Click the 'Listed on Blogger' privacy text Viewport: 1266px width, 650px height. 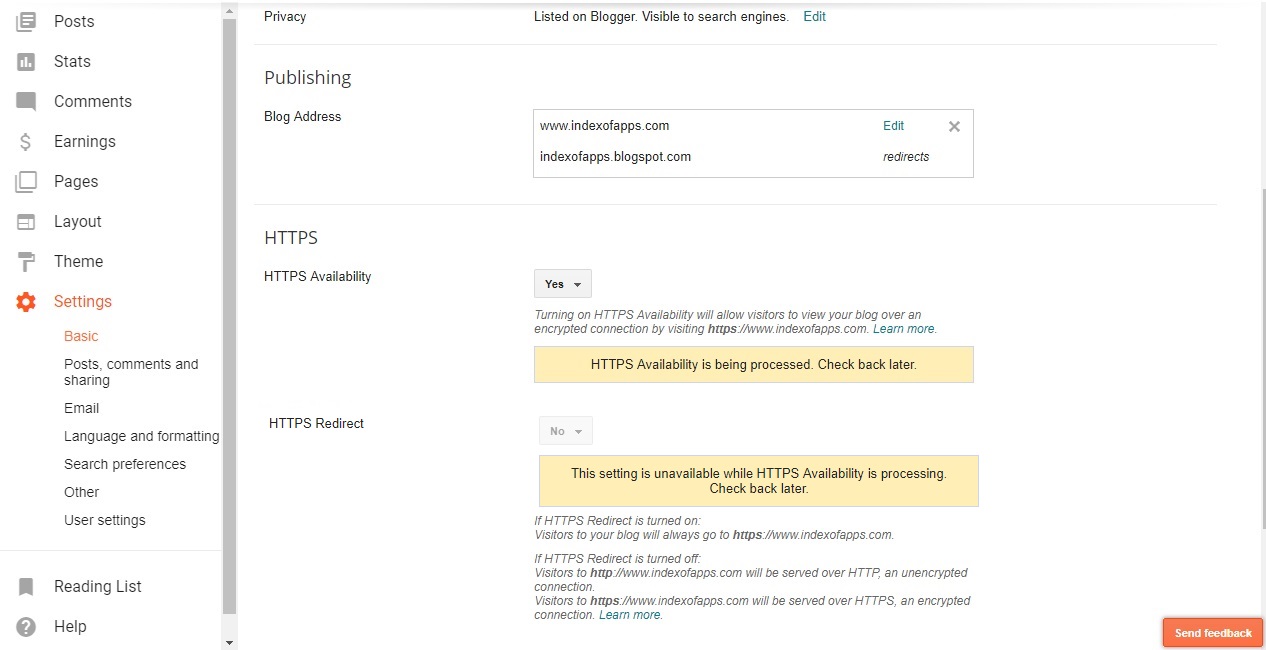pyautogui.click(x=661, y=17)
